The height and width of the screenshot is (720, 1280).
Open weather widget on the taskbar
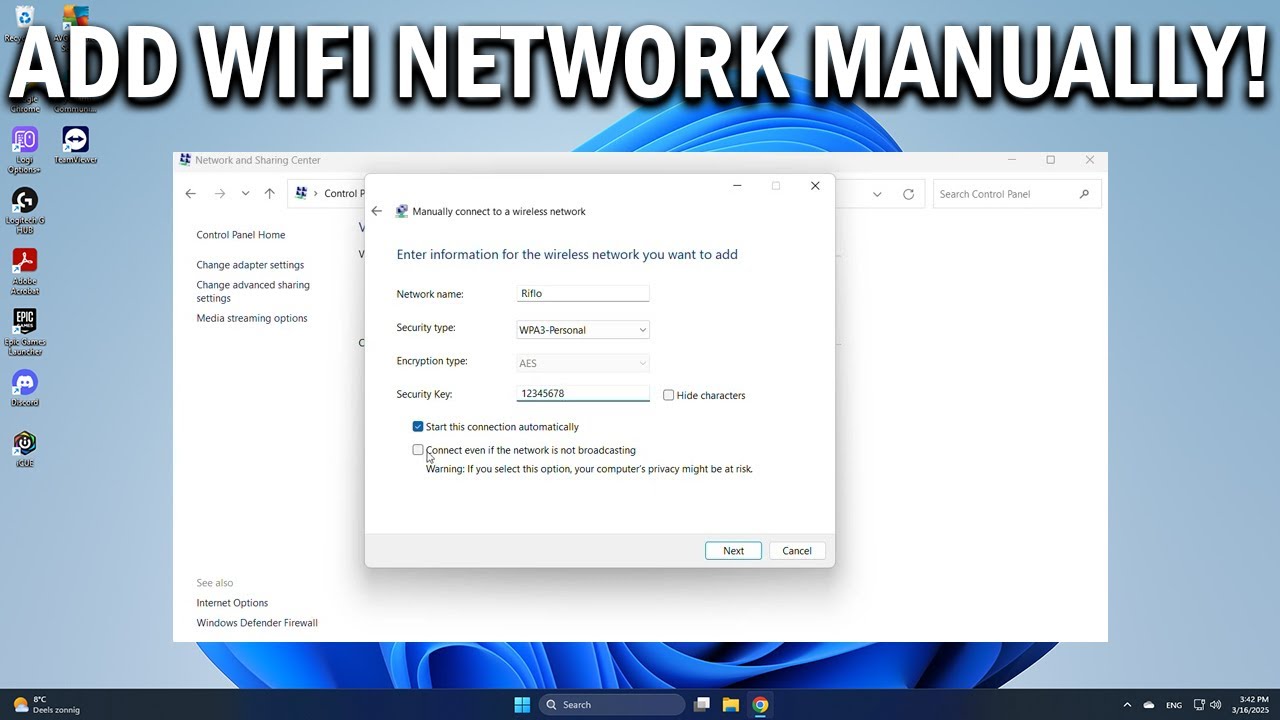46,704
